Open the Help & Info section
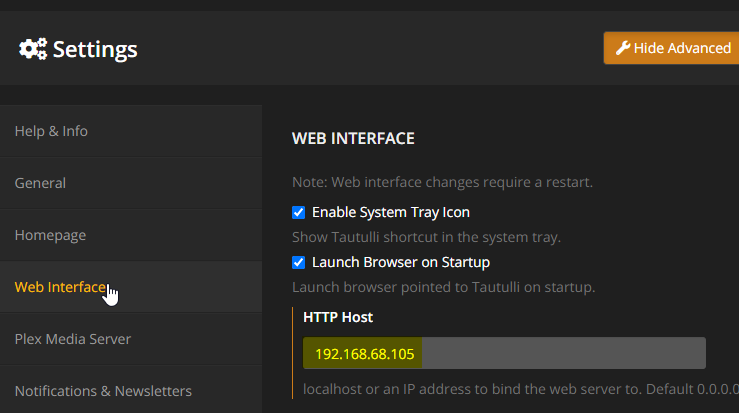The image size is (739, 413). (131, 131)
